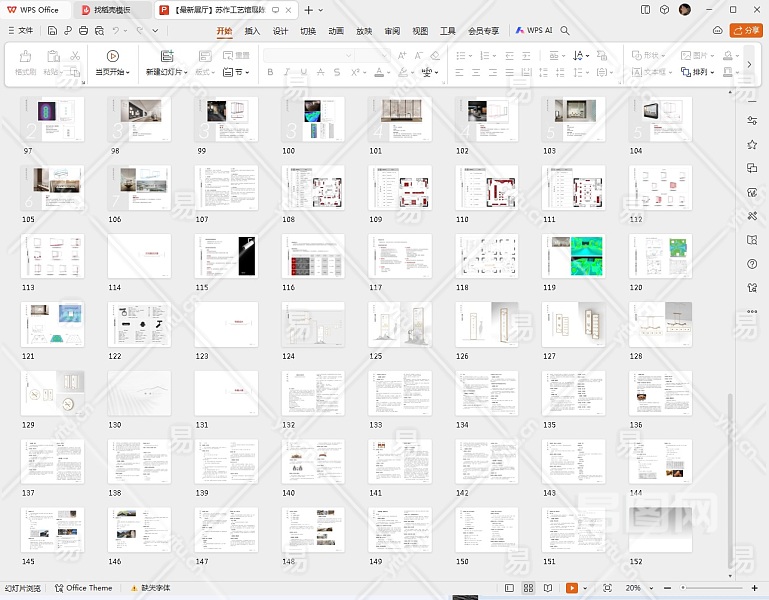Click the save icon in quick toolbar
Screen dimensions: 769x600
tap(52, 31)
